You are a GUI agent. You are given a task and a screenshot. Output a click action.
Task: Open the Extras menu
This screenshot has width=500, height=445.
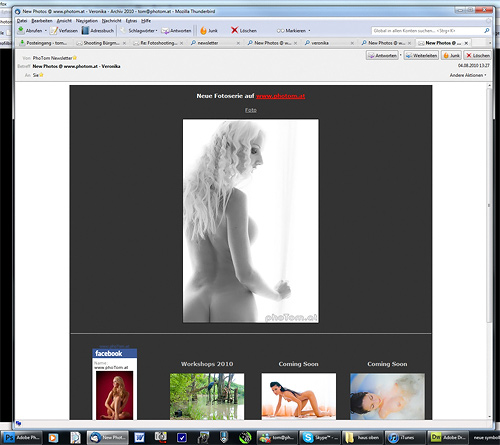click(x=131, y=21)
